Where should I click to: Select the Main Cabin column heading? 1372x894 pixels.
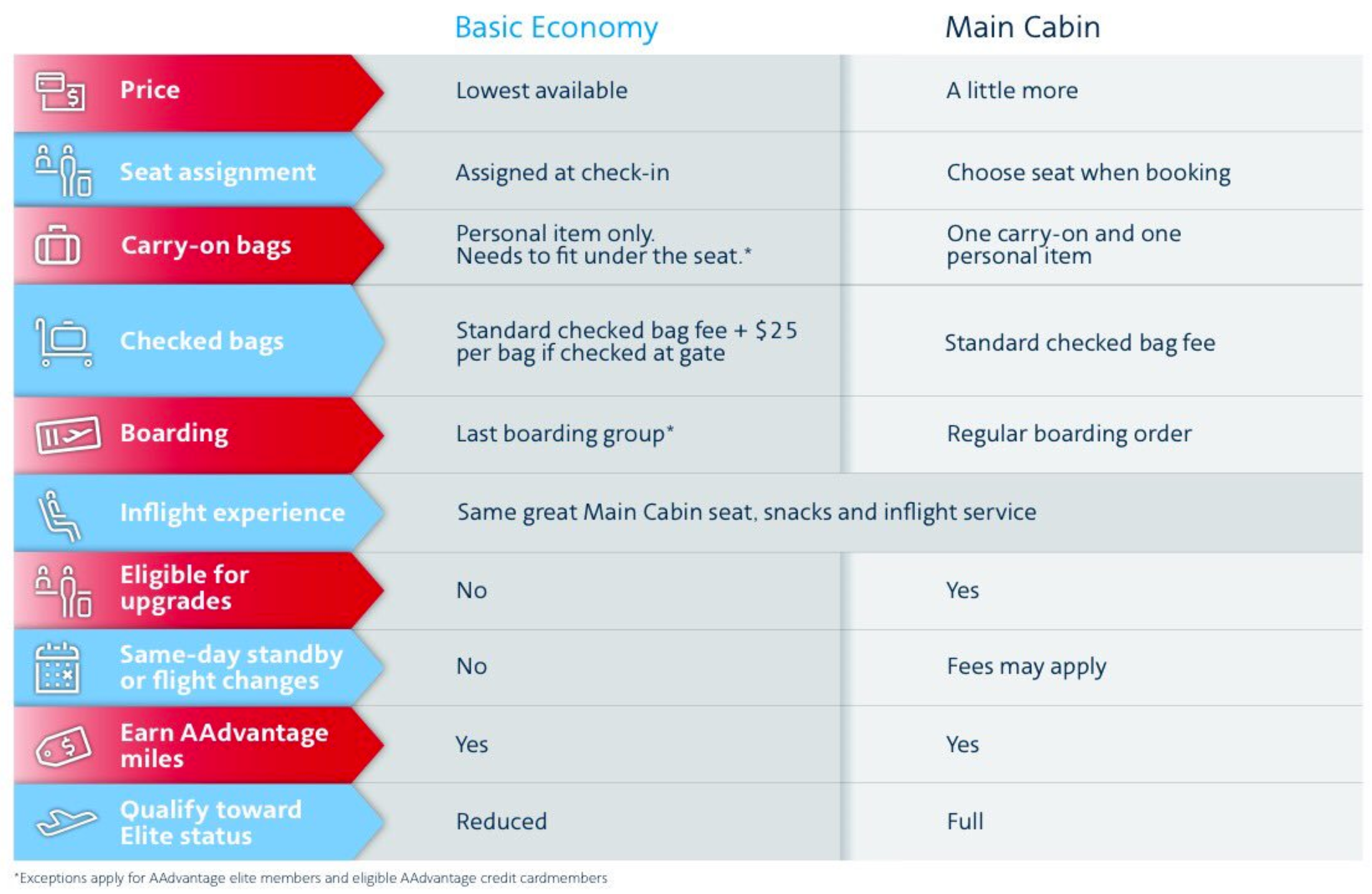[x=1023, y=27]
